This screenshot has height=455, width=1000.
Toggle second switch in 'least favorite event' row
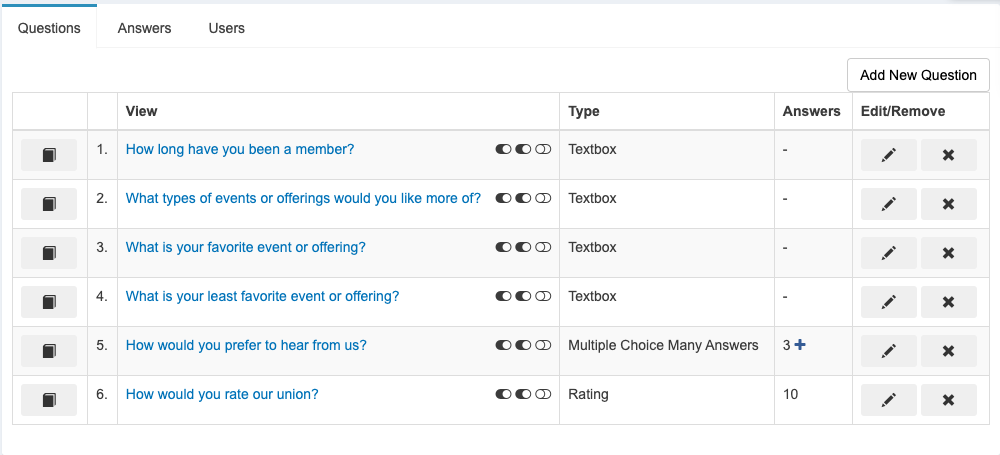coord(523,296)
